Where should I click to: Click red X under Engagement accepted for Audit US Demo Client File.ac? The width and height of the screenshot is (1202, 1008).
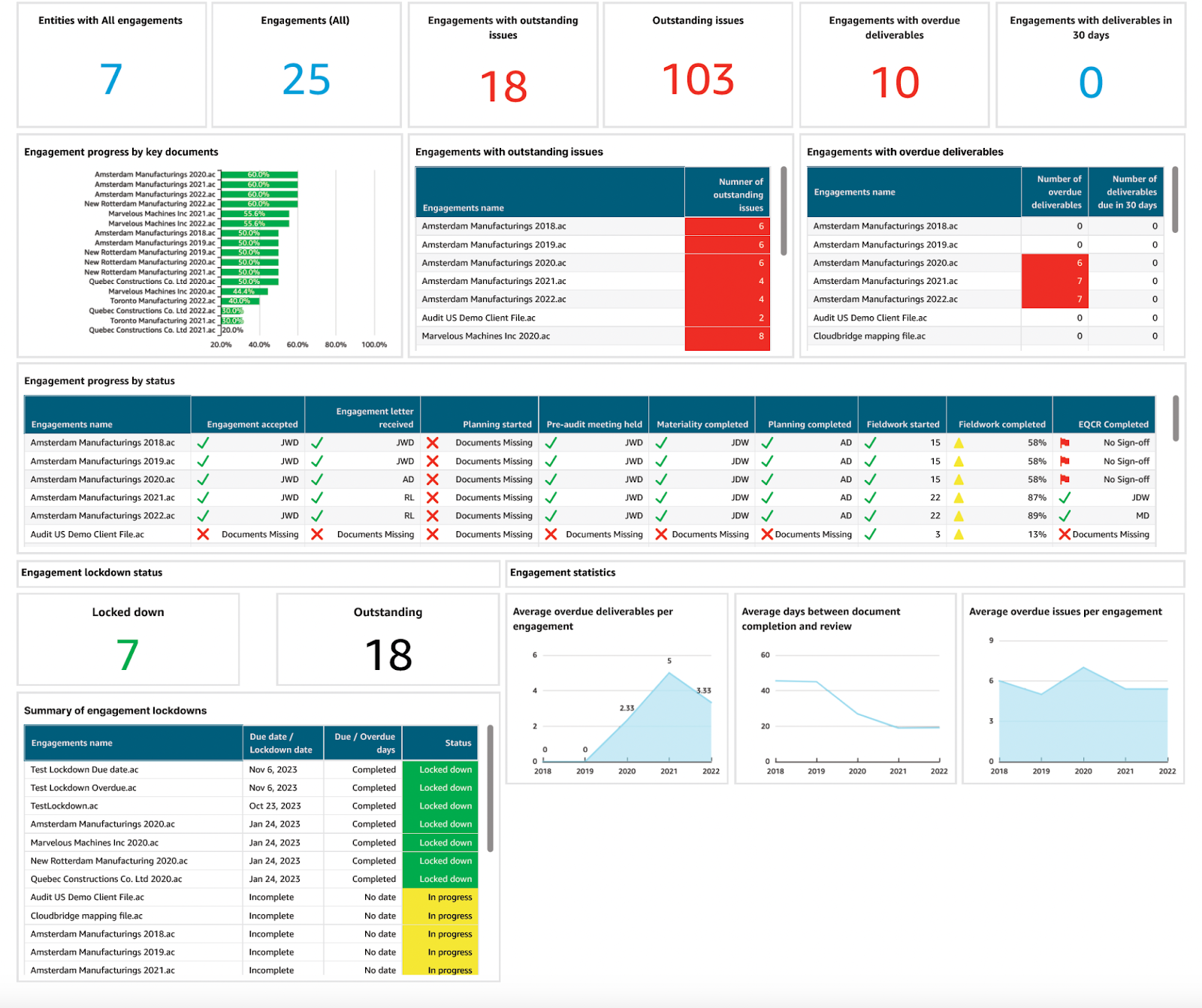(203, 535)
